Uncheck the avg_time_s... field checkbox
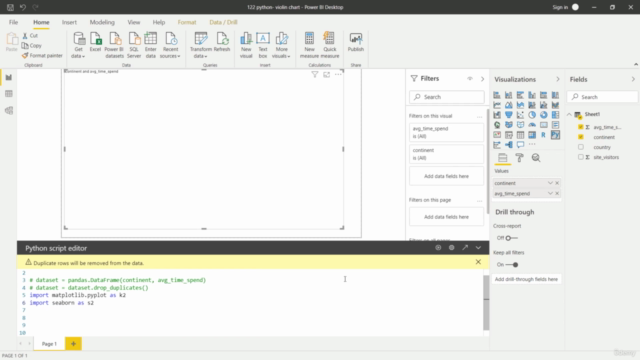 (x=580, y=127)
